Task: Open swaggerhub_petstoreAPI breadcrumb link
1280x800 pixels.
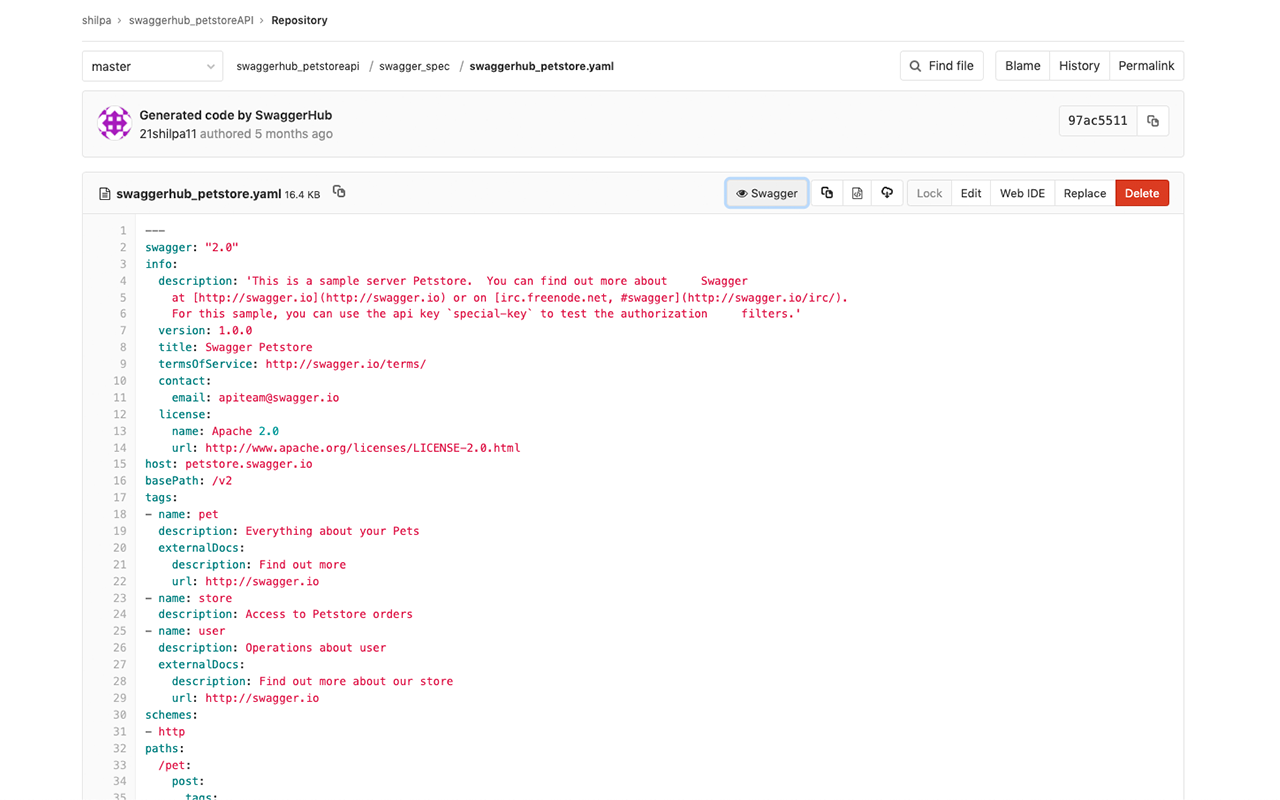Action: (x=191, y=20)
